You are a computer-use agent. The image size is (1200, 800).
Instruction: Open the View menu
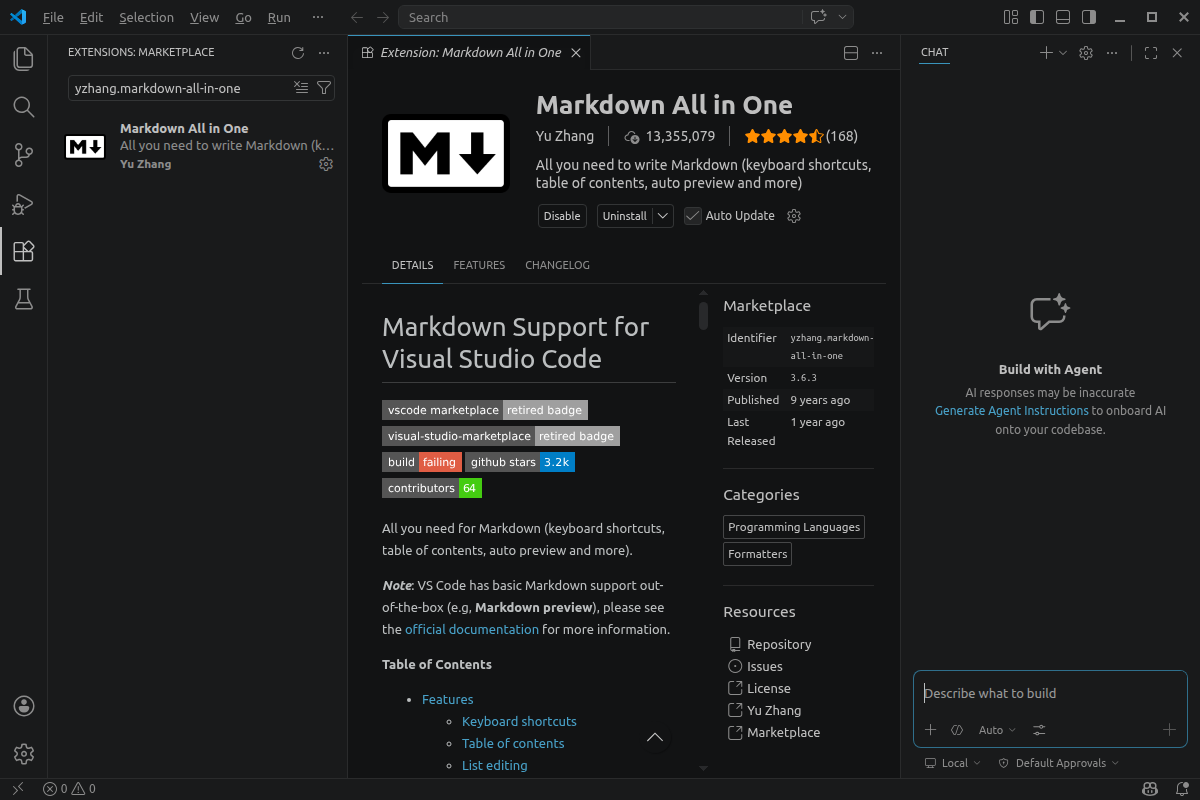coord(204,17)
